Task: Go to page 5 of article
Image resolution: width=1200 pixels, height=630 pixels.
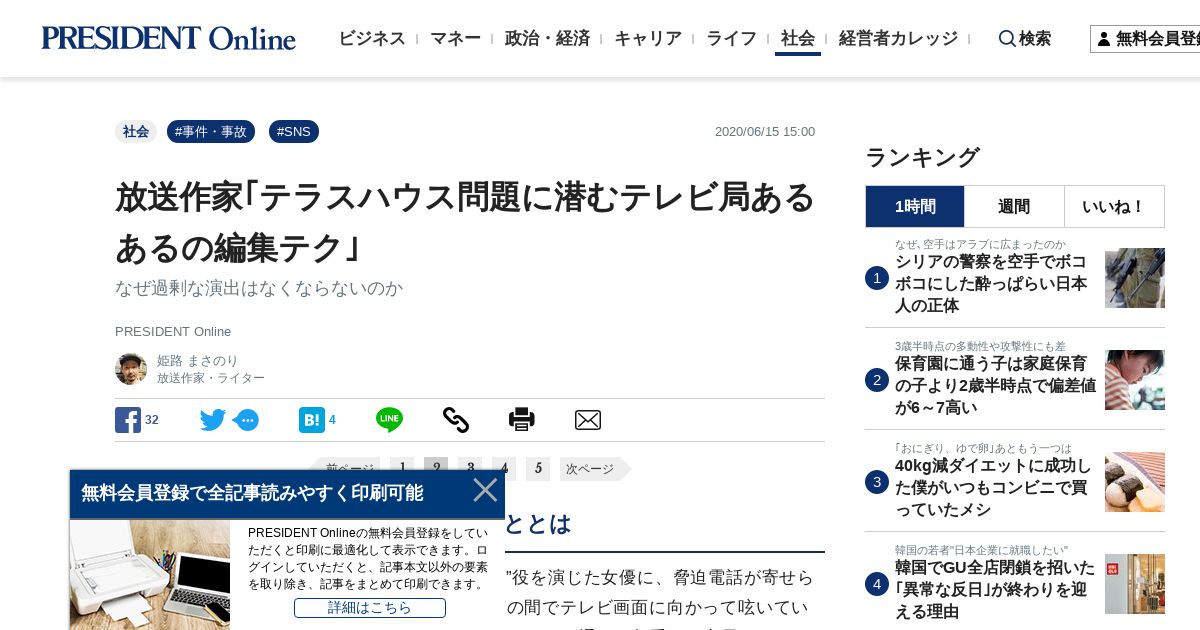Action: (538, 469)
